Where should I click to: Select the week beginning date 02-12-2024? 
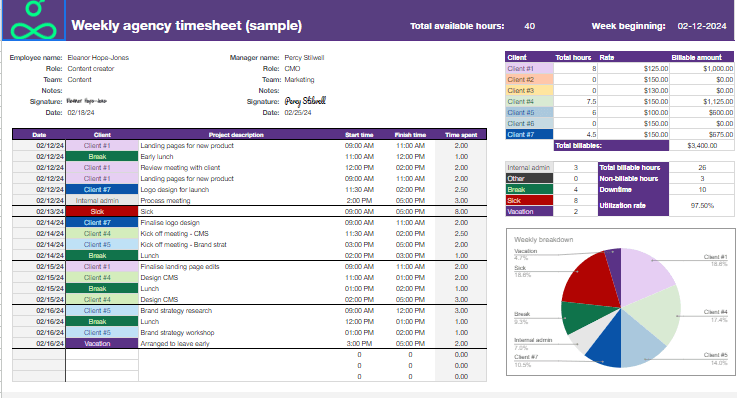click(x=702, y=26)
